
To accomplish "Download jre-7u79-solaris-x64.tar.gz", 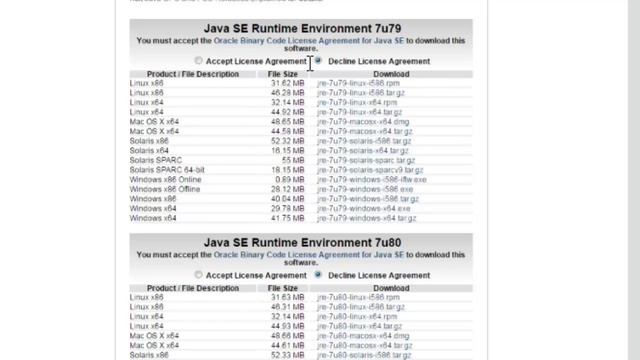I will (x=362, y=151).
